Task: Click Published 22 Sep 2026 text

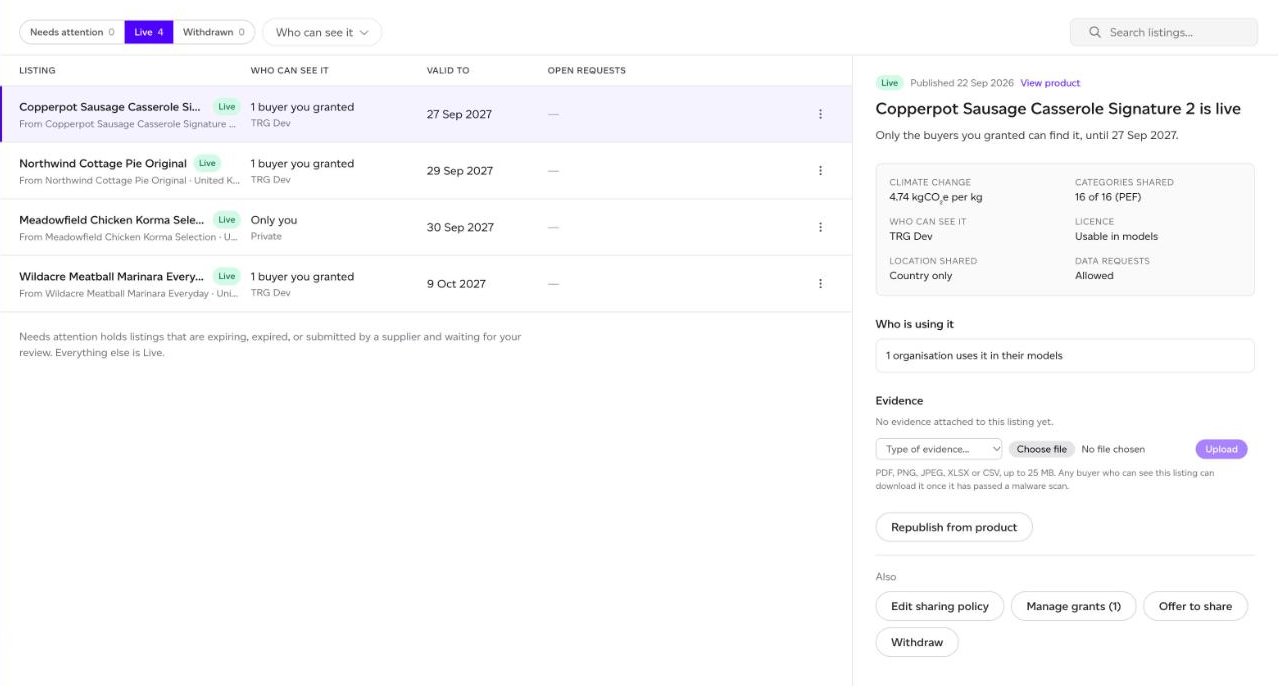Action: pyautogui.click(x=962, y=83)
